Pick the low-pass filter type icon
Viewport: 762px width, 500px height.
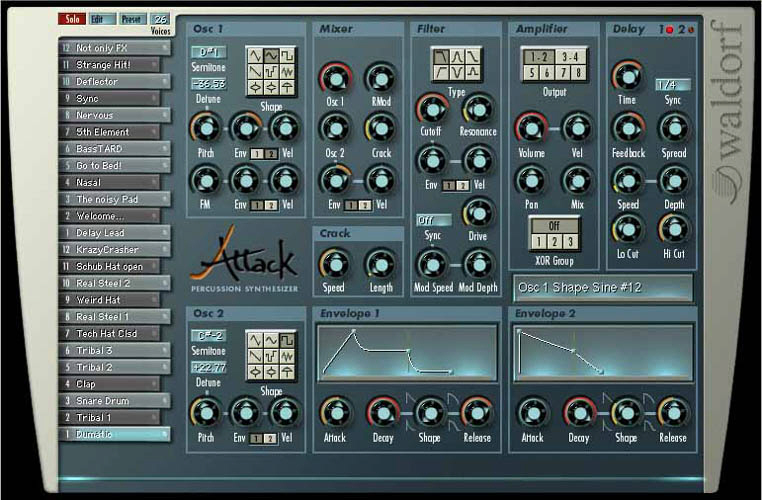441,57
